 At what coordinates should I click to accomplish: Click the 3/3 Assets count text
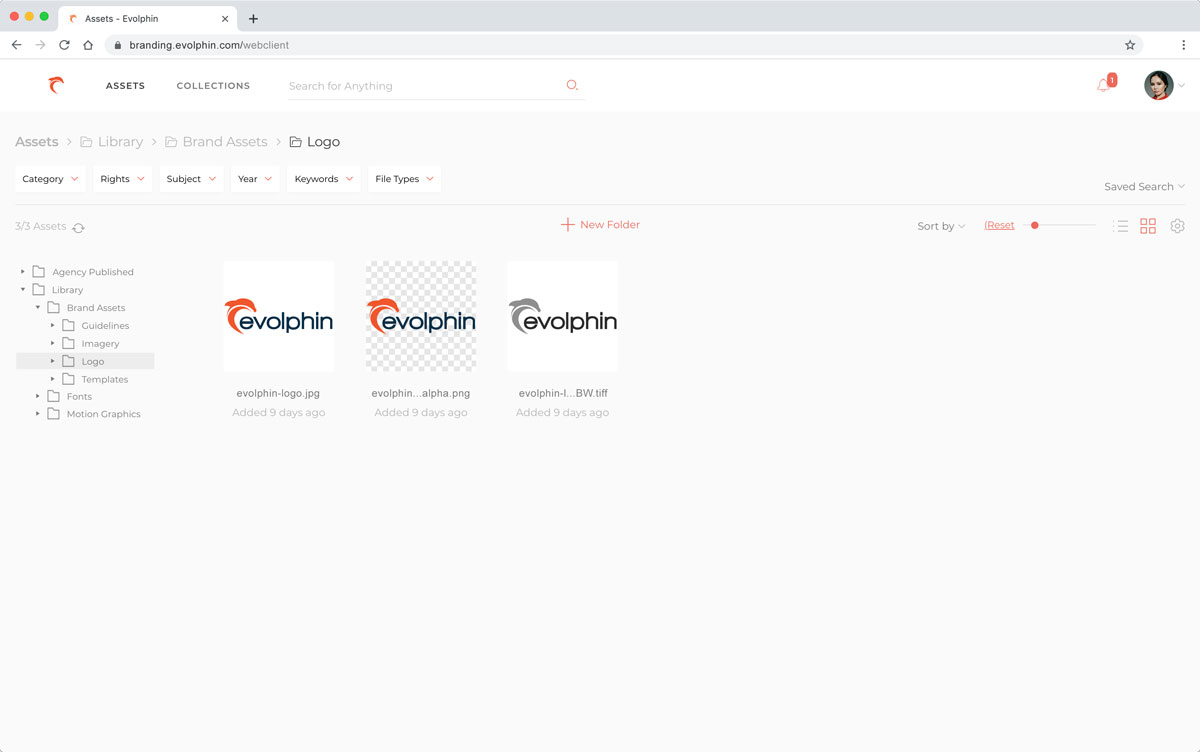[x=41, y=227]
